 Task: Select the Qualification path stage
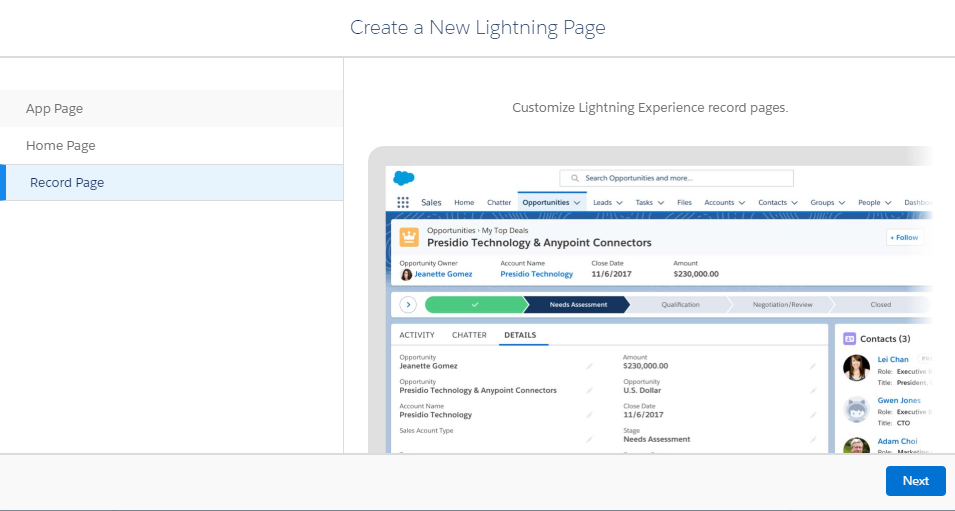coord(680,305)
